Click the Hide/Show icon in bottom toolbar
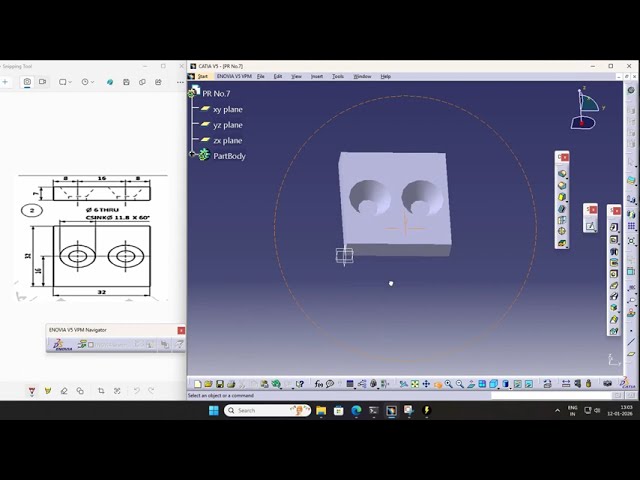 point(518,384)
